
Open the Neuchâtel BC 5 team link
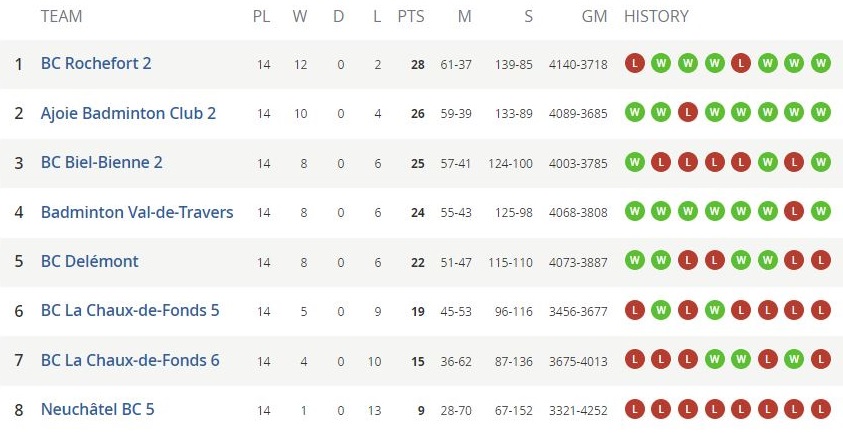click(x=98, y=409)
